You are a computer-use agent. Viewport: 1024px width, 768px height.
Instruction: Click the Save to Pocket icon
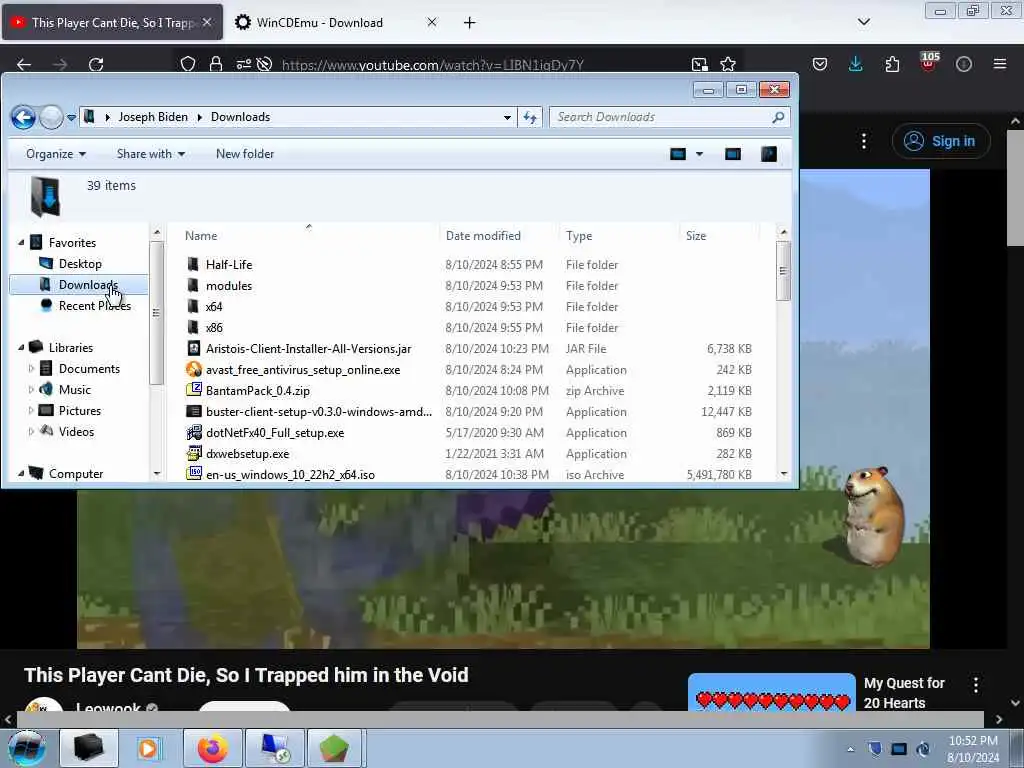820,64
